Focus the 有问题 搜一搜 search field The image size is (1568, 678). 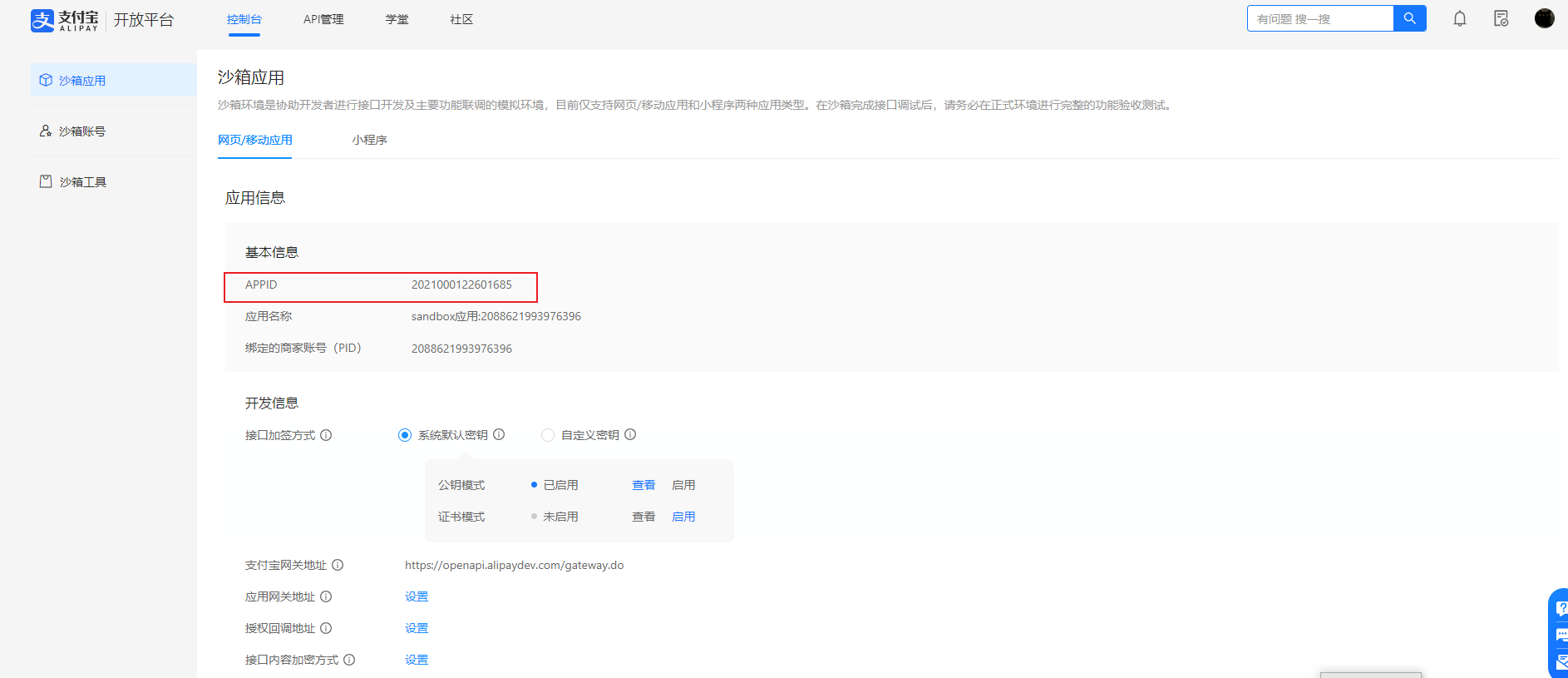click(1320, 18)
